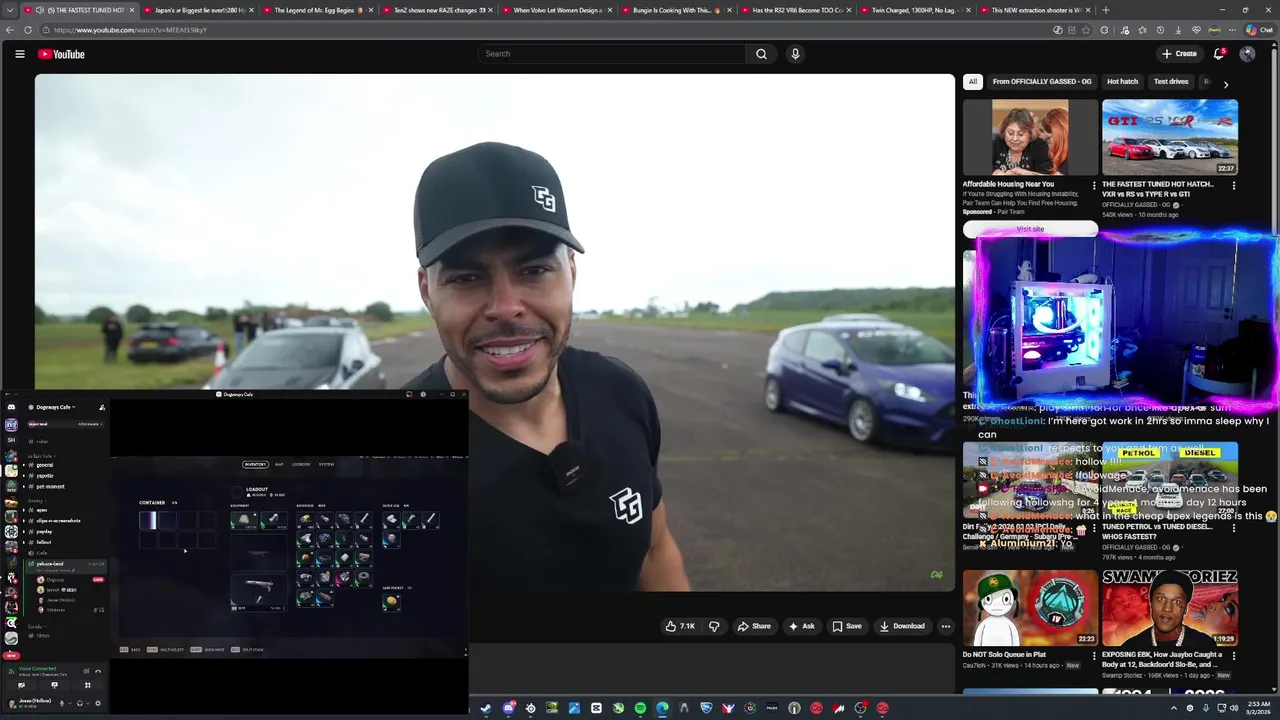Open Discord user settings gear
1280x720 pixels.
point(97,703)
